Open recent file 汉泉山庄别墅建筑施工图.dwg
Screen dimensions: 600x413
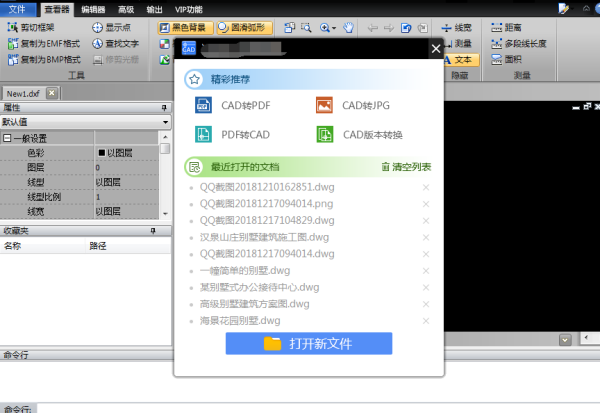264,237
